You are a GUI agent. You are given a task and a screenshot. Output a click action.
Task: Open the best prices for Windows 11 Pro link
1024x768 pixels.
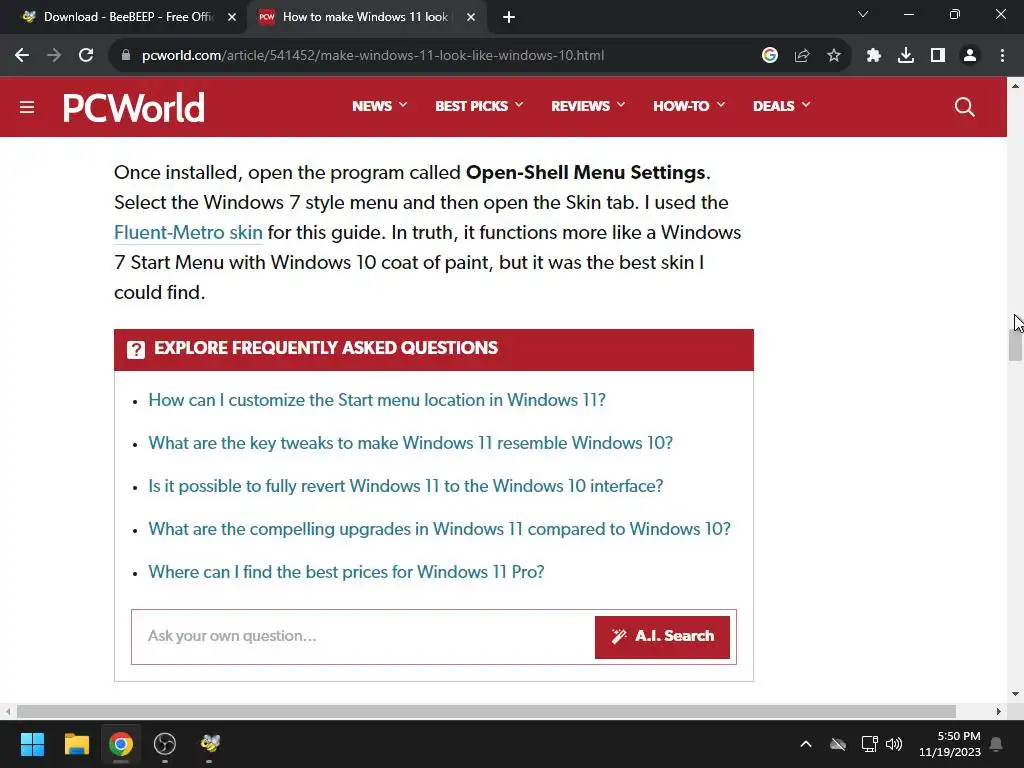pos(346,572)
